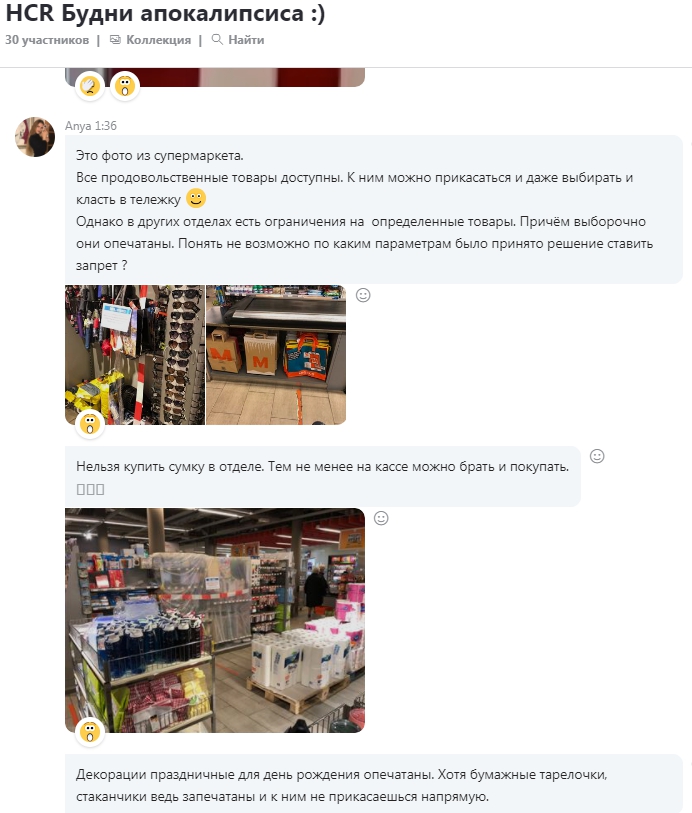Screen dimensions: 692x813
Task: Click the magnifier search icon
Action: pos(217,39)
